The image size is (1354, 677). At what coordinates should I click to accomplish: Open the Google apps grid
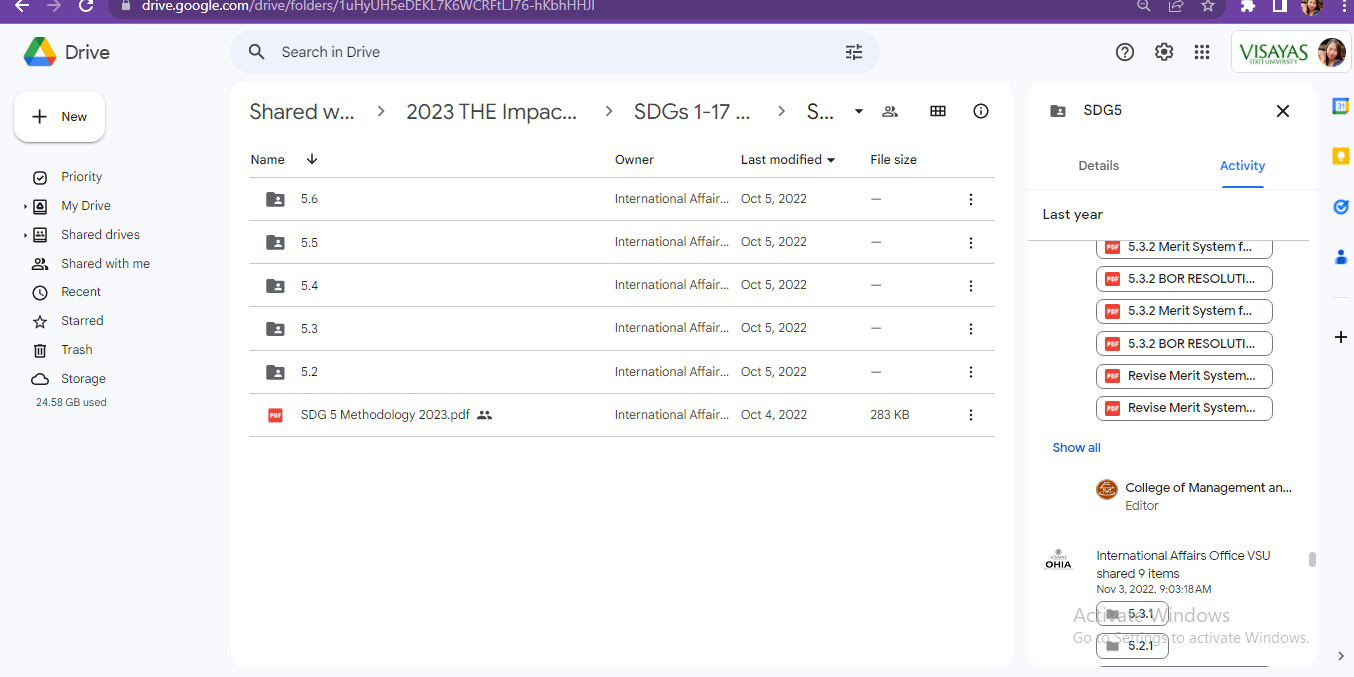(x=1202, y=52)
